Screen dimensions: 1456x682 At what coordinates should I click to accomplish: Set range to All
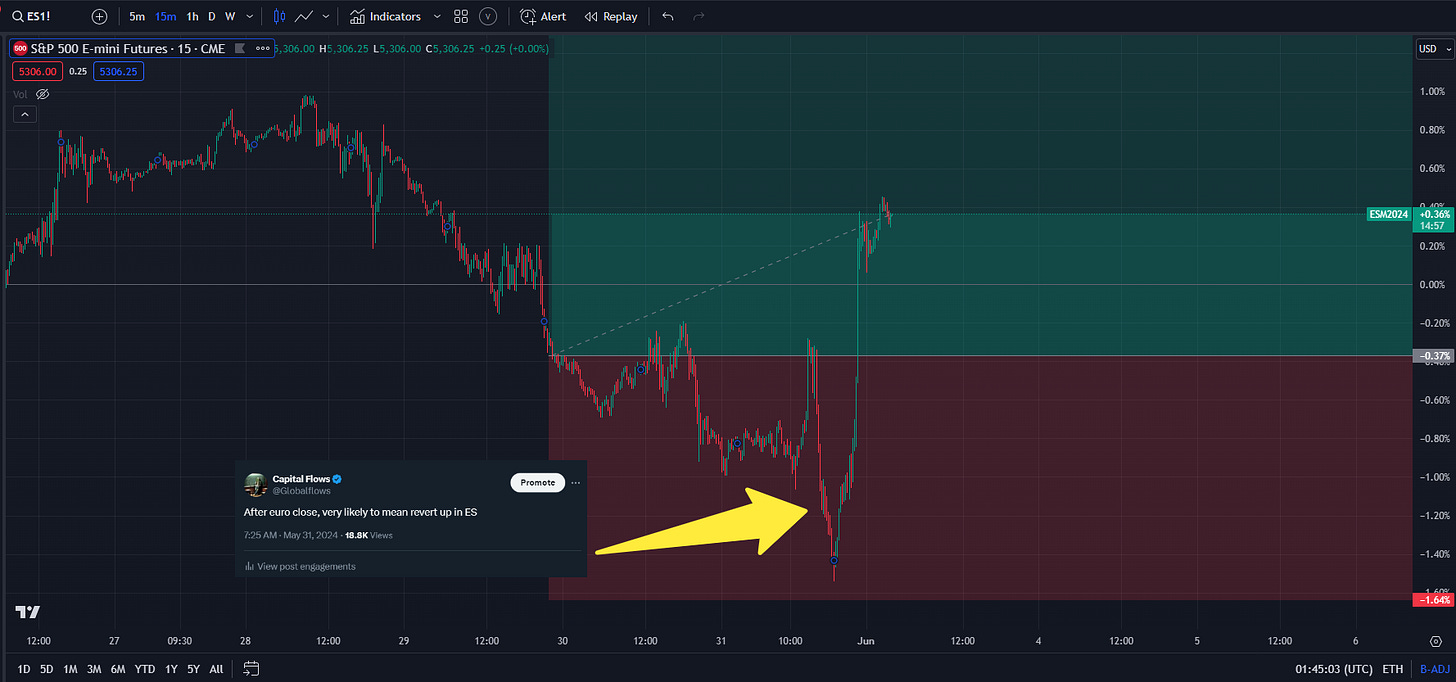click(x=216, y=668)
